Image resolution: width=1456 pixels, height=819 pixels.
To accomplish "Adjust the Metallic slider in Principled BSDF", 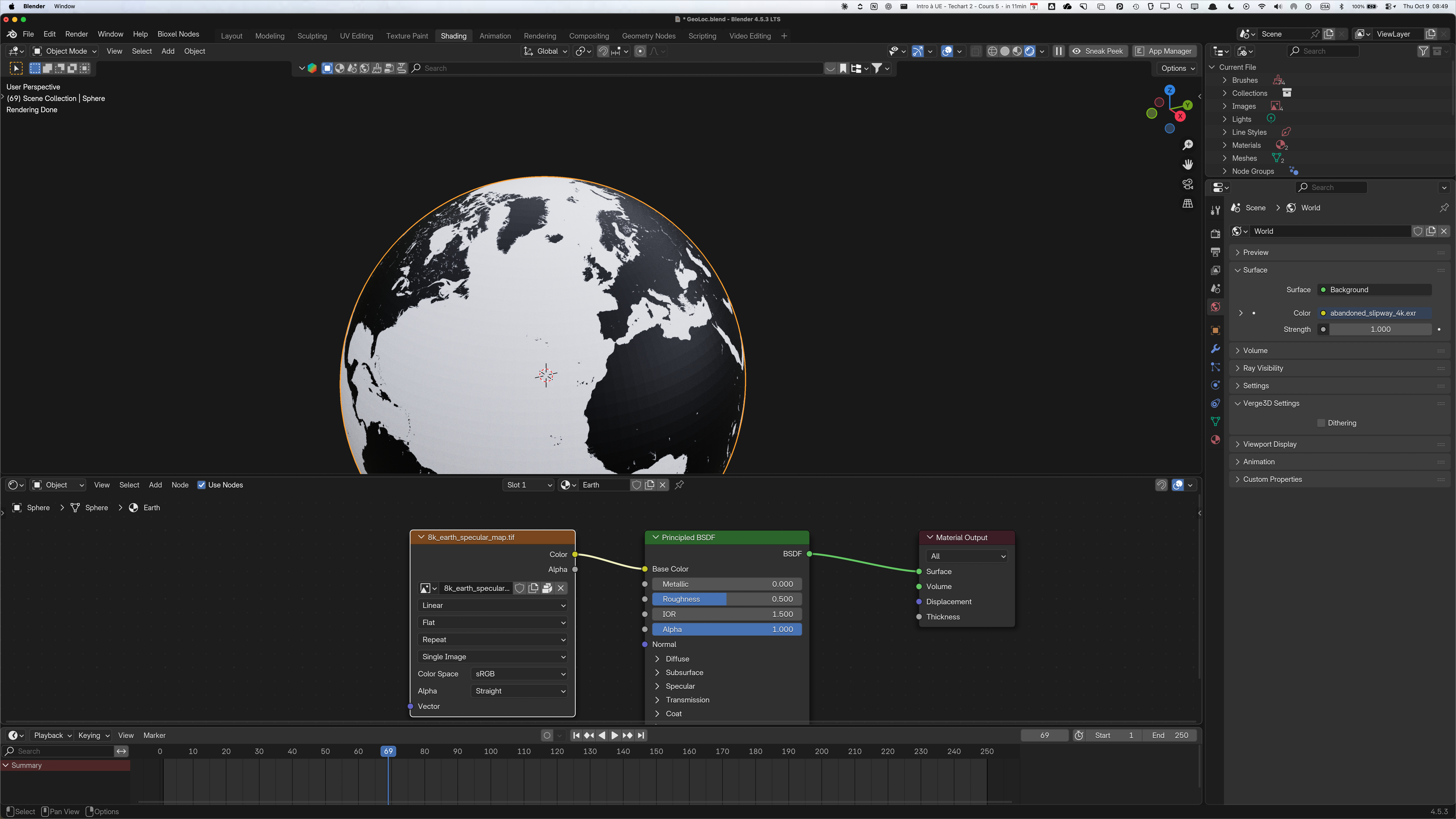I will [727, 584].
